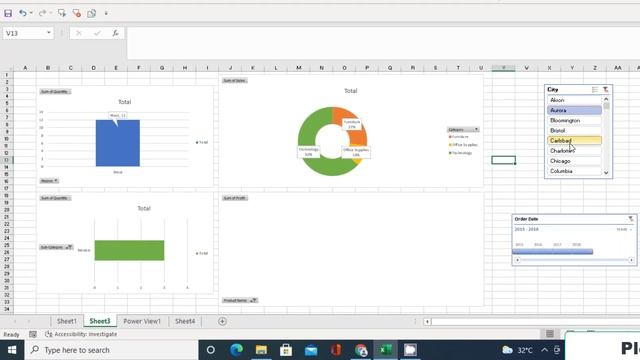640x360 pixels.
Task: Open the Sub-Category filter button on the chart
Action: 56,247
